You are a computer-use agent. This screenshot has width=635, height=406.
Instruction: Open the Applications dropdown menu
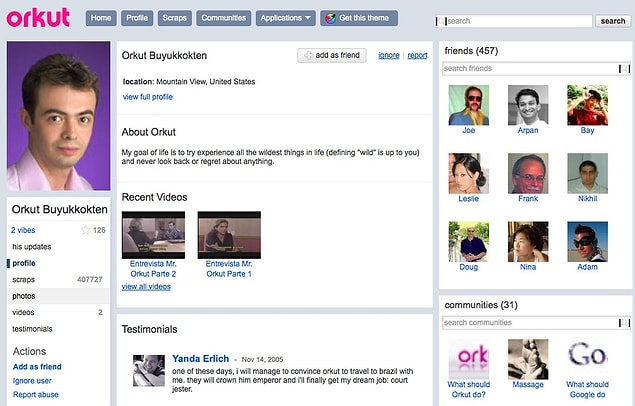[286, 18]
